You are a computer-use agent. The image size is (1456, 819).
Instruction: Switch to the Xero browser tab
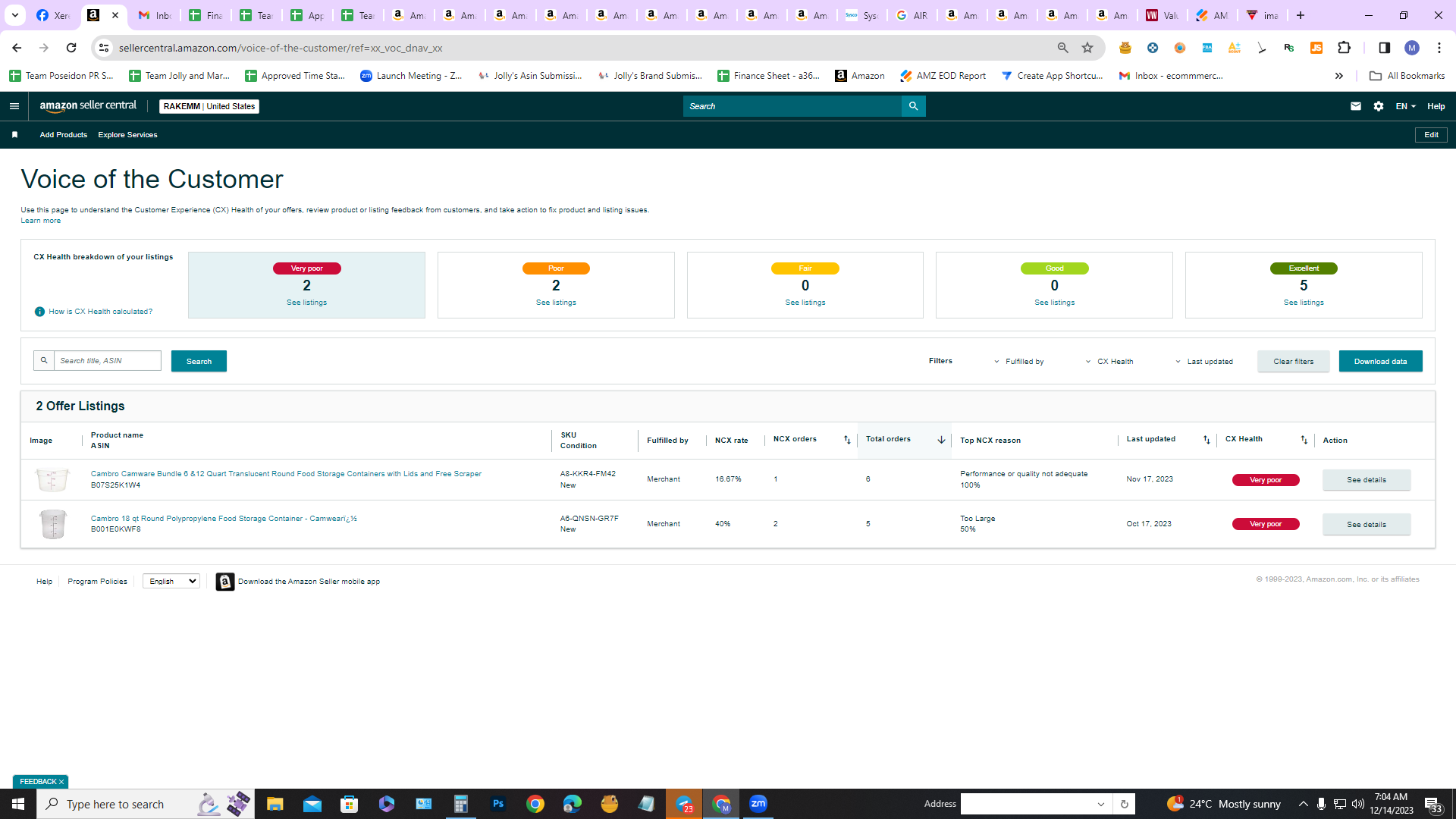[53, 15]
